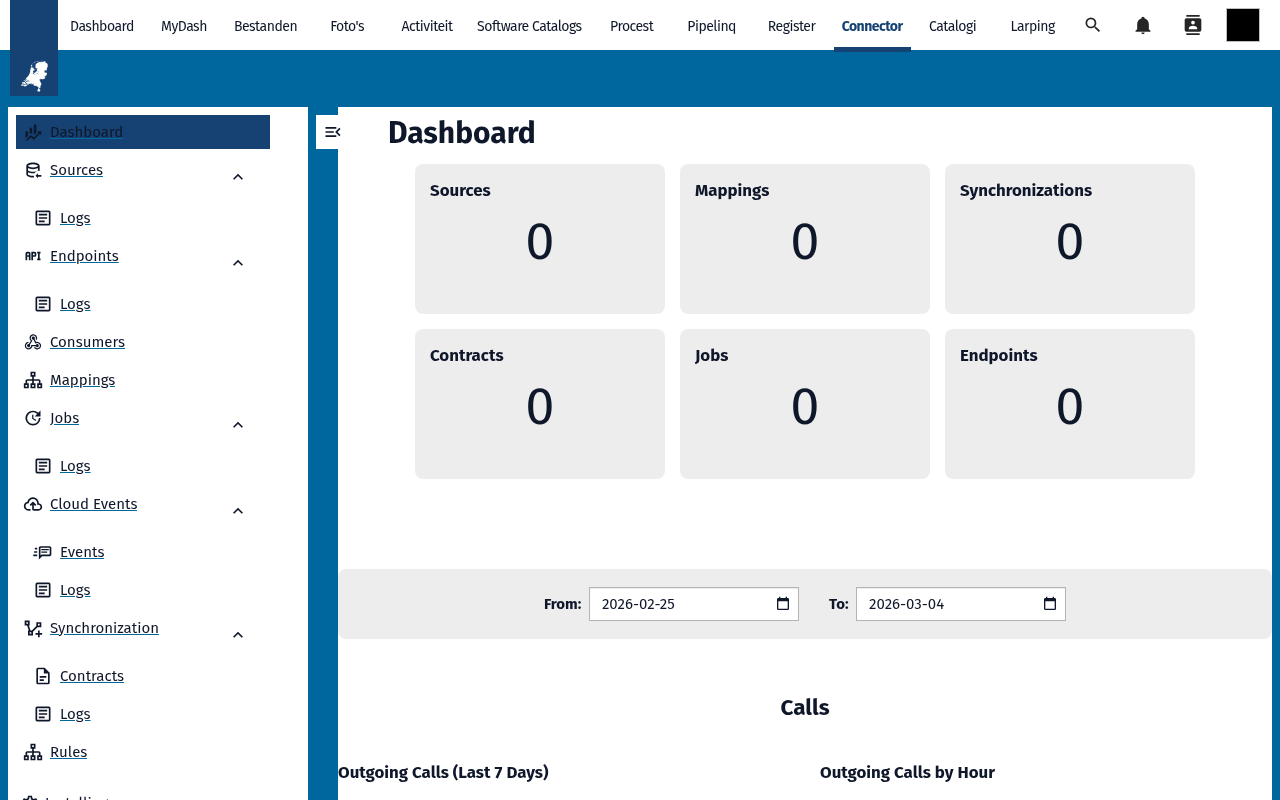Image resolution: width=1280 pixels, height=800 pixels.
Task: Collapse the Cloud Events section chevron
Action: coord(238,511)
